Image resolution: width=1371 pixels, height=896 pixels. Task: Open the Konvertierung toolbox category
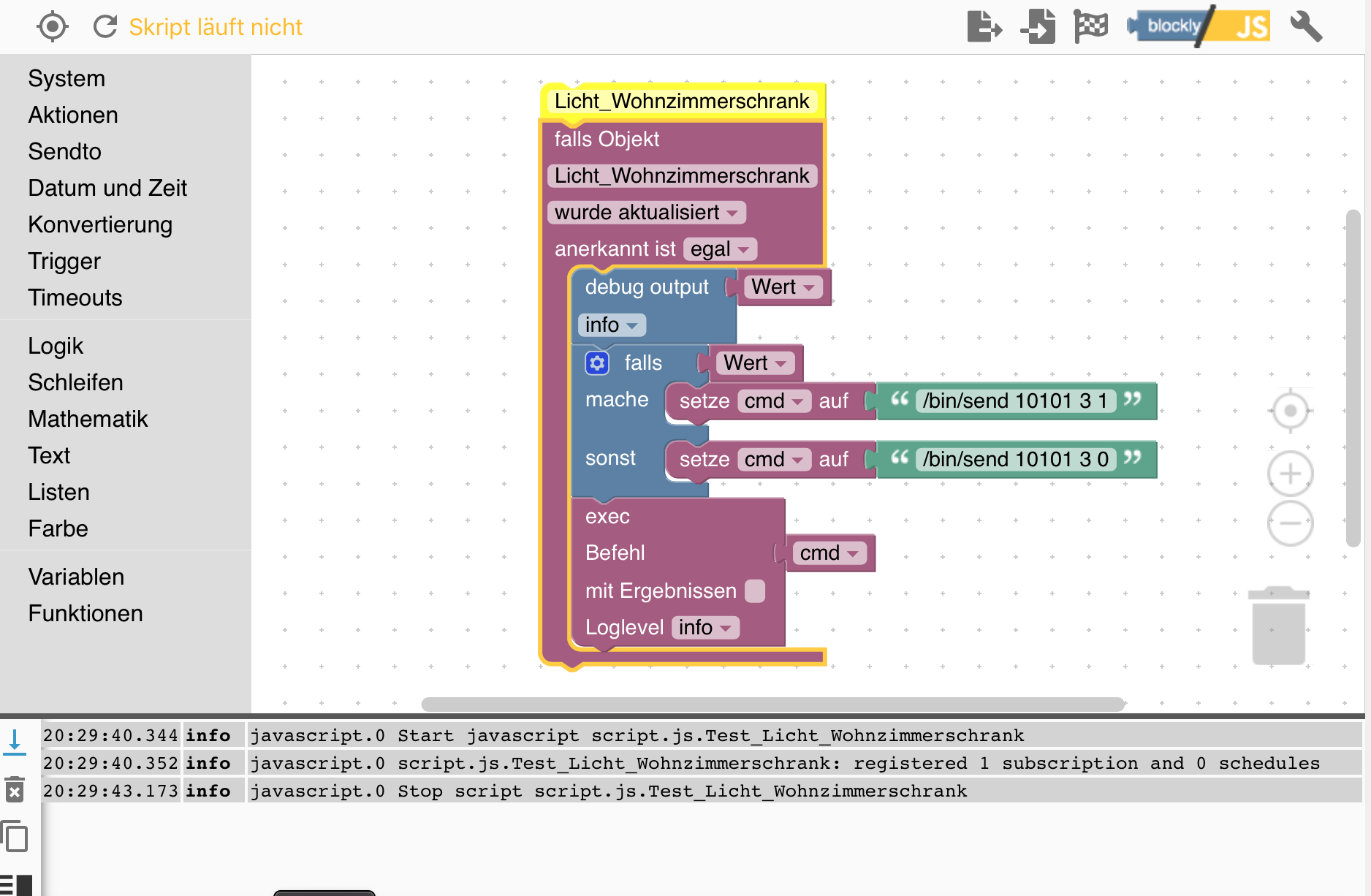(100, 224)
